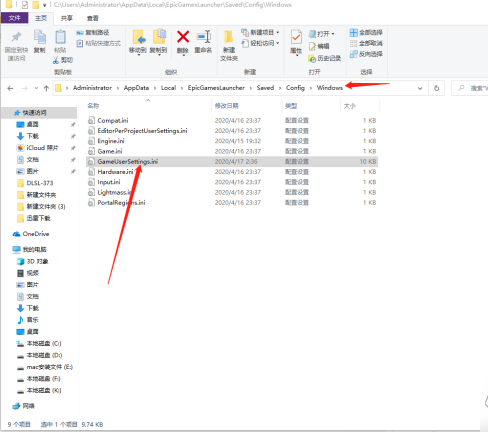
Task: Click the Edit button in ribbon
Action: 319,46
